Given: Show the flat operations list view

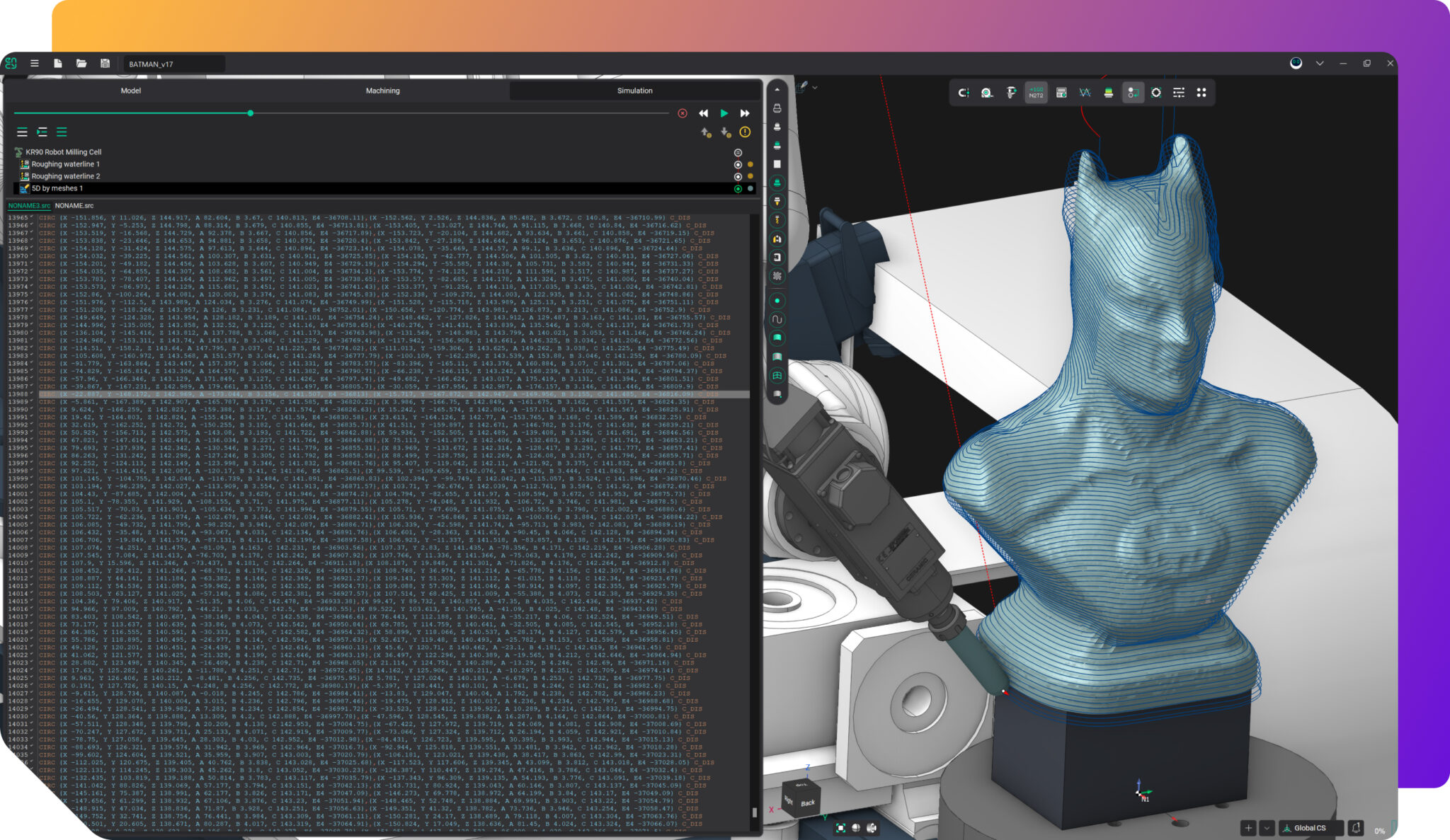Looking at the screenshot, I should (23, 132).
